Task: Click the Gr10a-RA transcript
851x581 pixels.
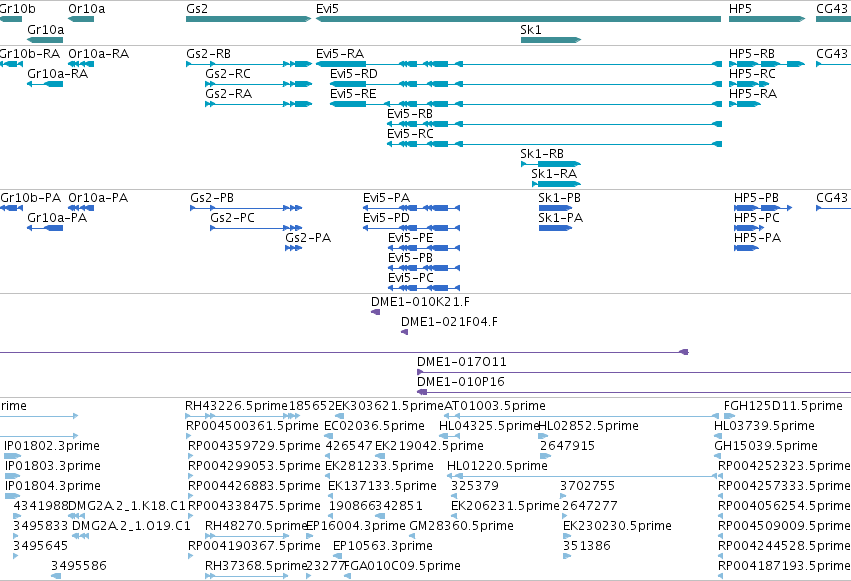Action: [45, 84]
